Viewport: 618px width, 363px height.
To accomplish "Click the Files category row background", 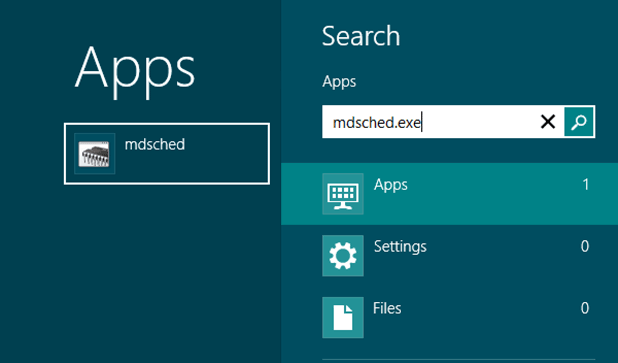I will coord(449,317).
